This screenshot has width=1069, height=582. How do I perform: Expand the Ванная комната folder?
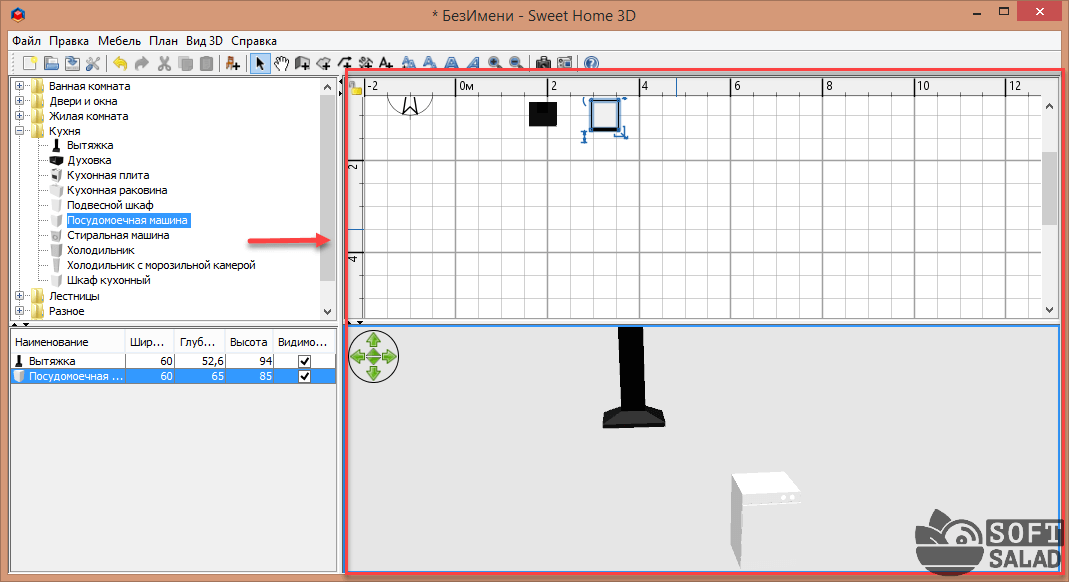tap(19, 86)
